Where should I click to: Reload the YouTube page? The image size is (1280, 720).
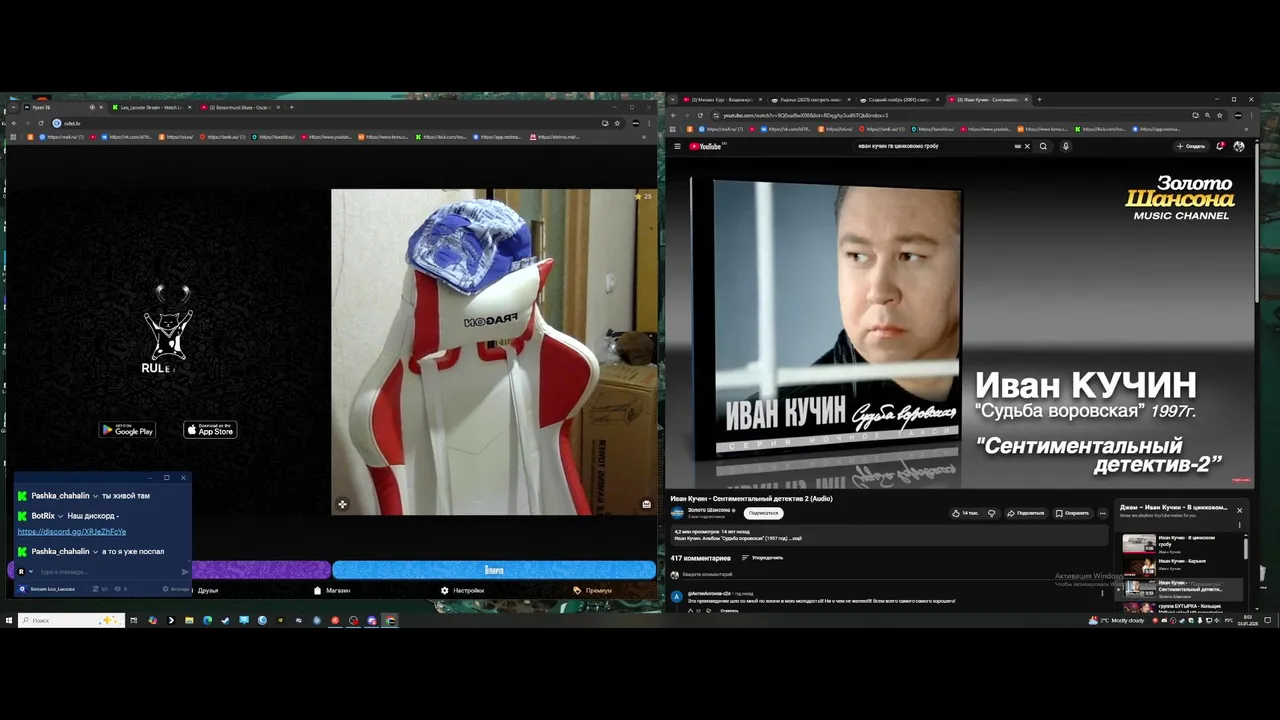pyautogui.click(x=700, y=115)
